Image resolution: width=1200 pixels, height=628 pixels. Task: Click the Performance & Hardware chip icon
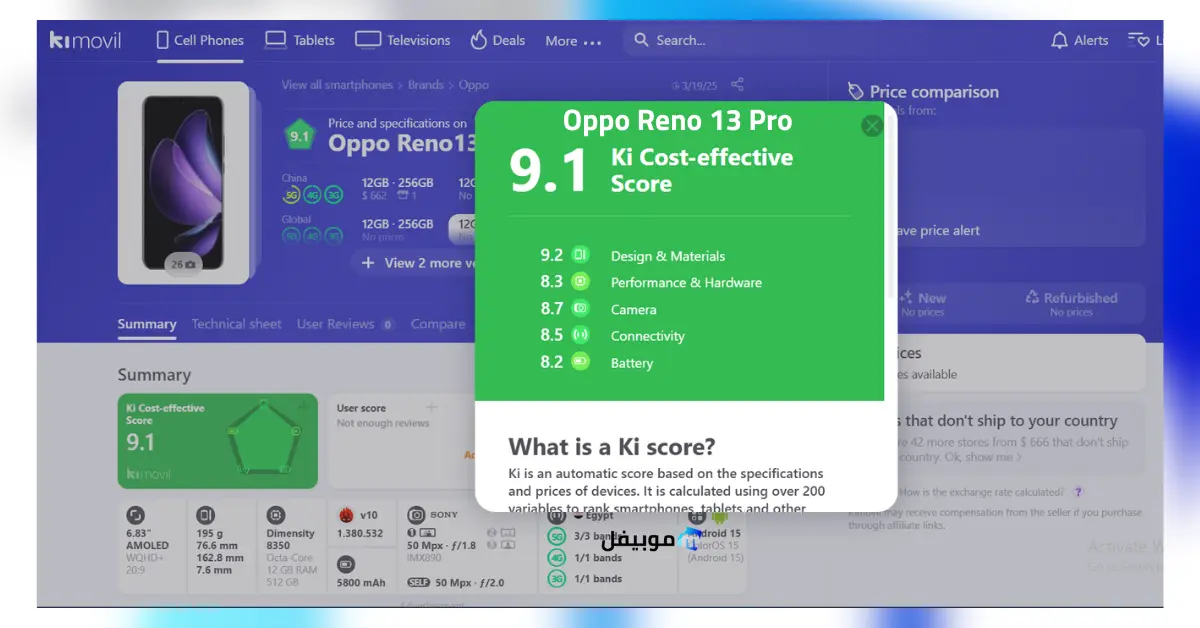coord(580,282)
